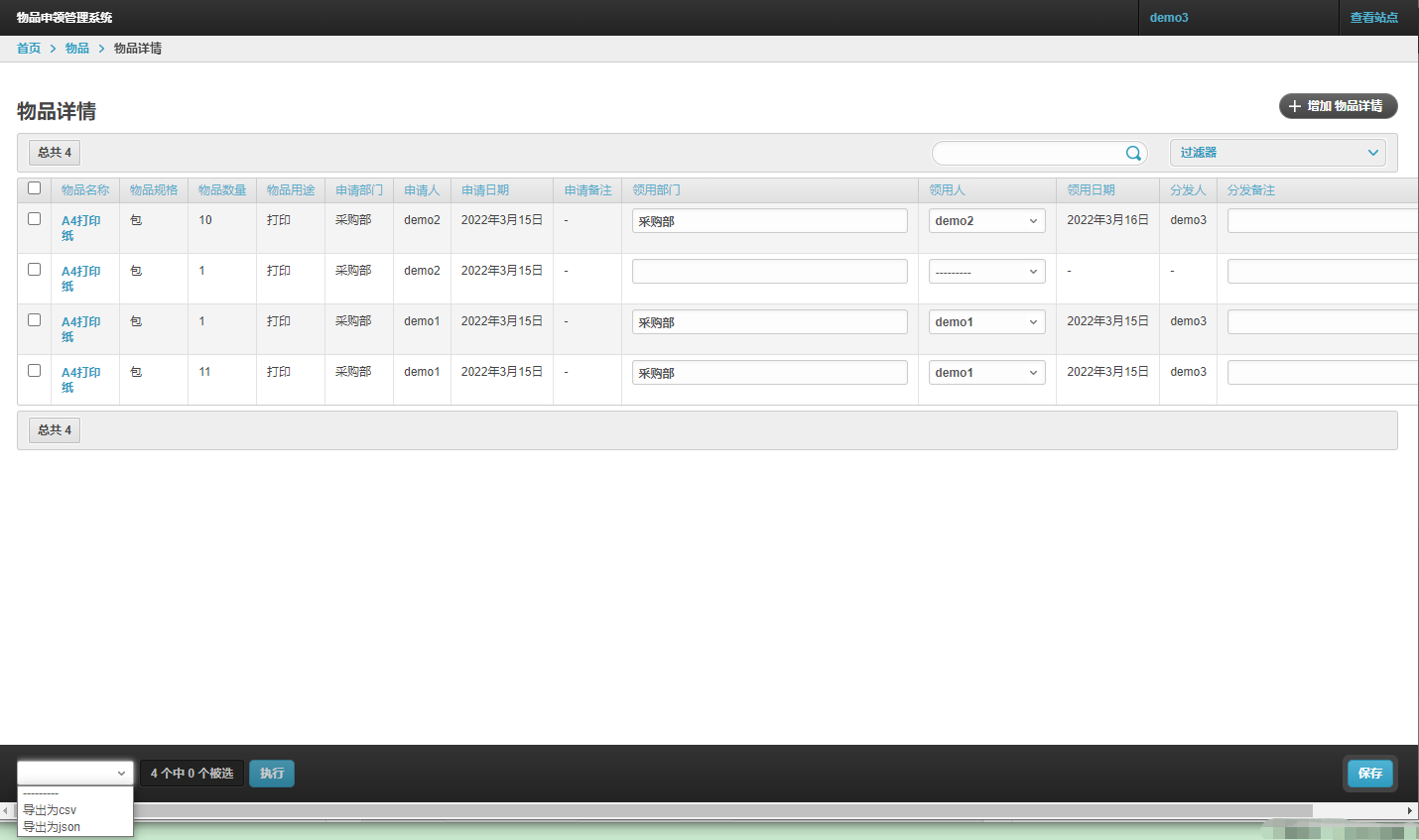Click the "4 个中 0 个被选" selection counter
Image resolution: width=1419 pixels, height=840 pixels.
(x=193, y=774)
